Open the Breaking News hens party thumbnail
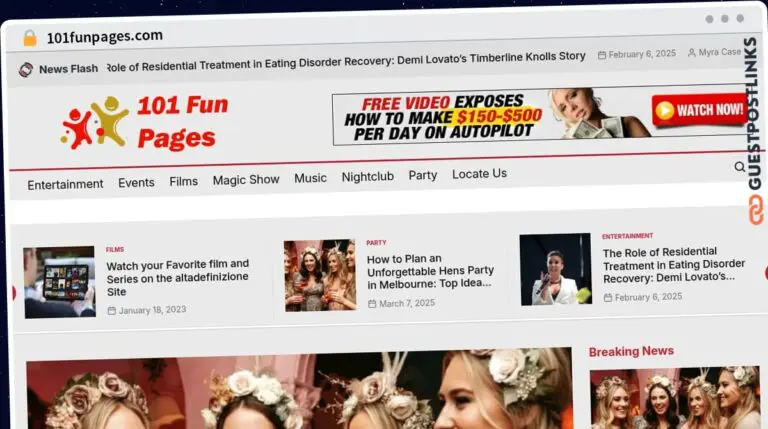The width and height of the screenshot is (768, 429). point(675,398)
